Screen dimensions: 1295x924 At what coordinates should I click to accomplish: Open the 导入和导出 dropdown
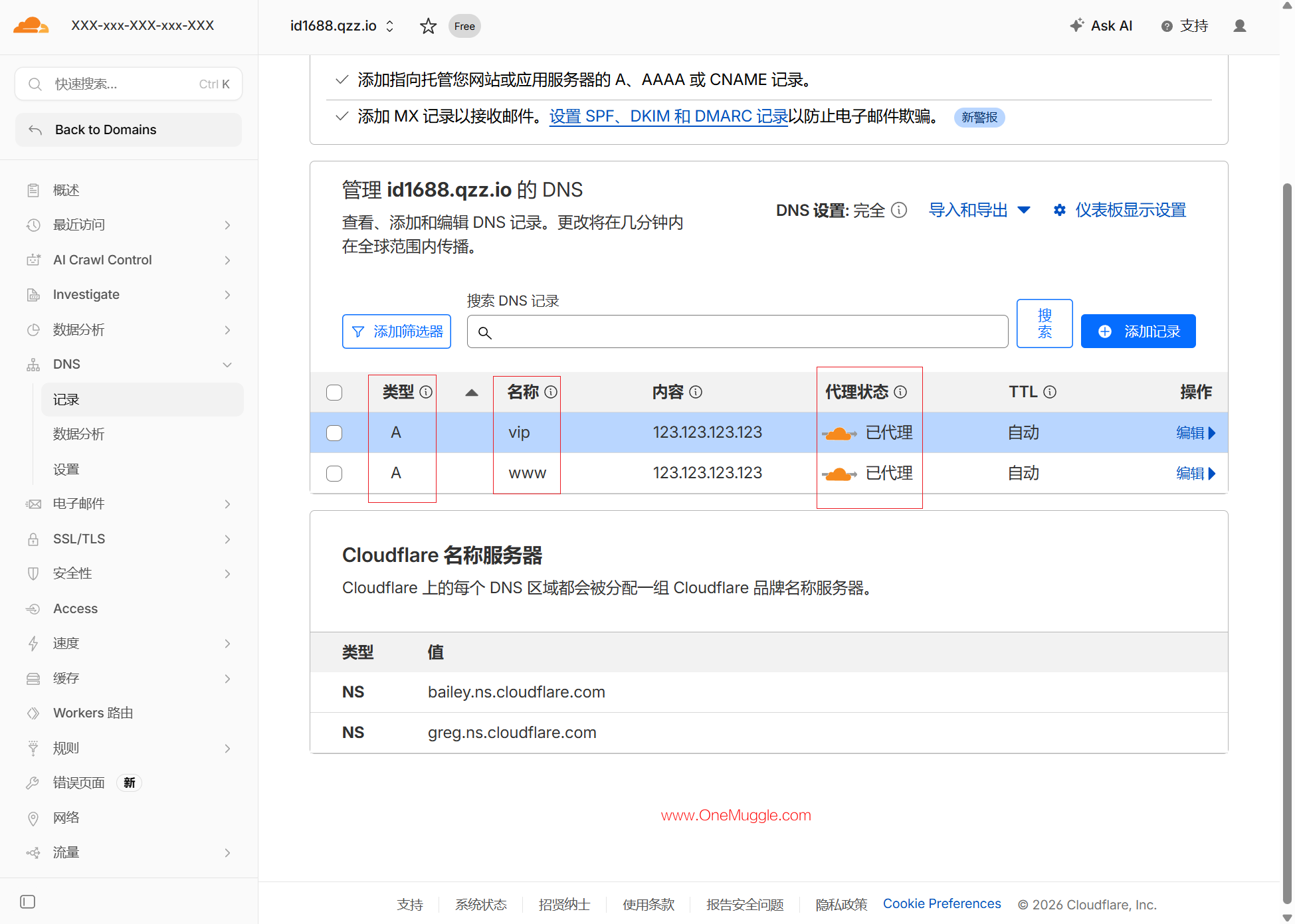click(x=979, y=211)
